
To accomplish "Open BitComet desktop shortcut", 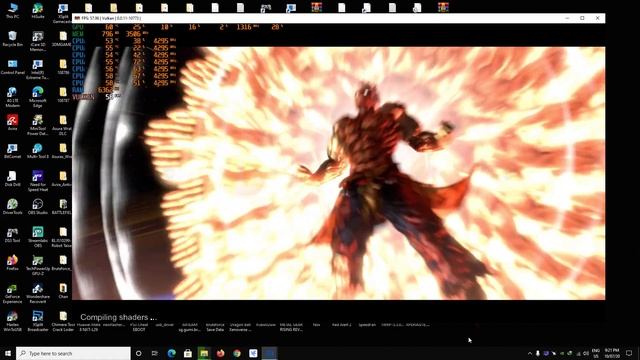I will coord(12,151).
